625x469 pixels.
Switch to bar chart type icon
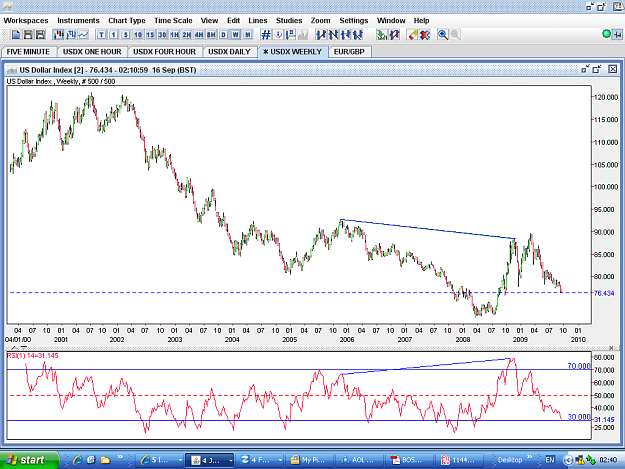71,35
